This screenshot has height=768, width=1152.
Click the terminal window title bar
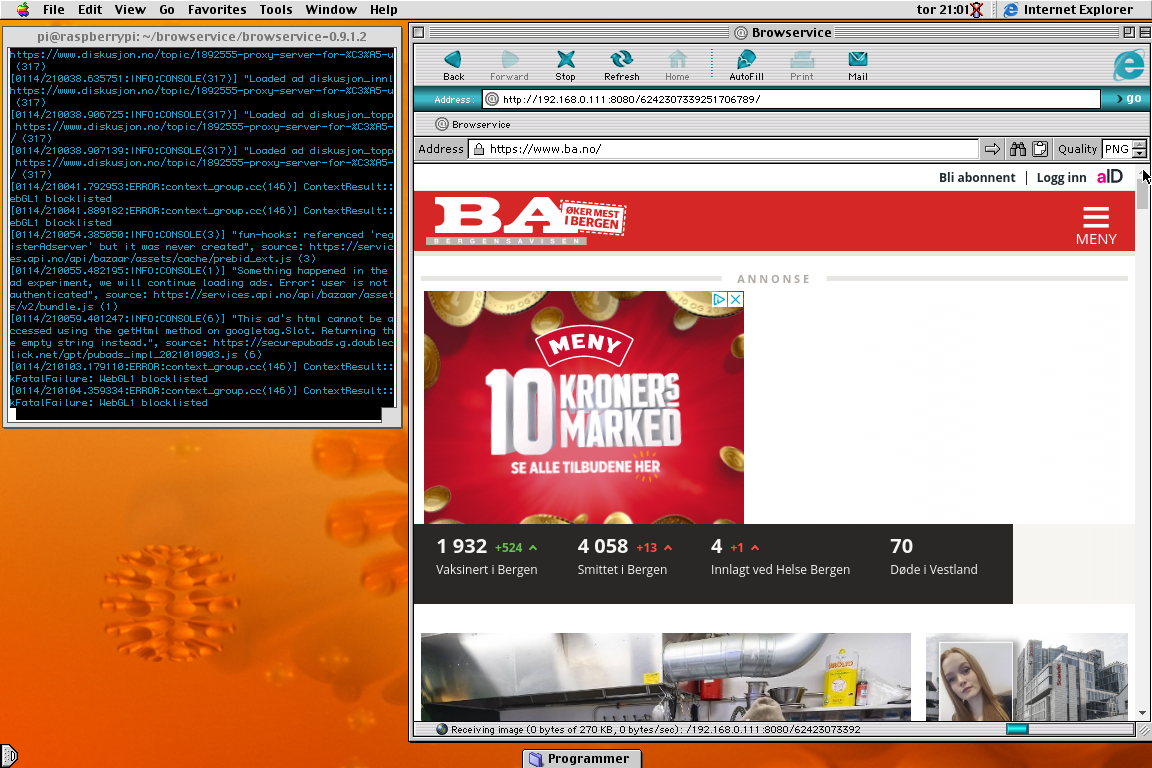202,36
